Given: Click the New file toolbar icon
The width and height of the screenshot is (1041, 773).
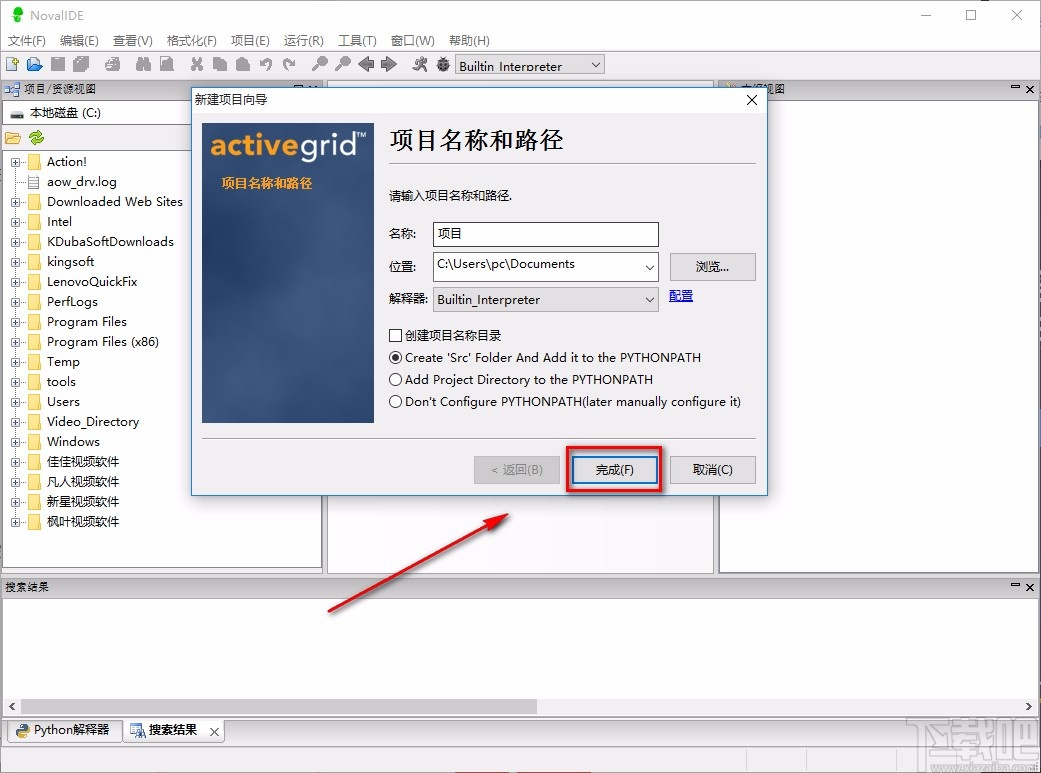Looking at the screenshot, I should 13,64.
